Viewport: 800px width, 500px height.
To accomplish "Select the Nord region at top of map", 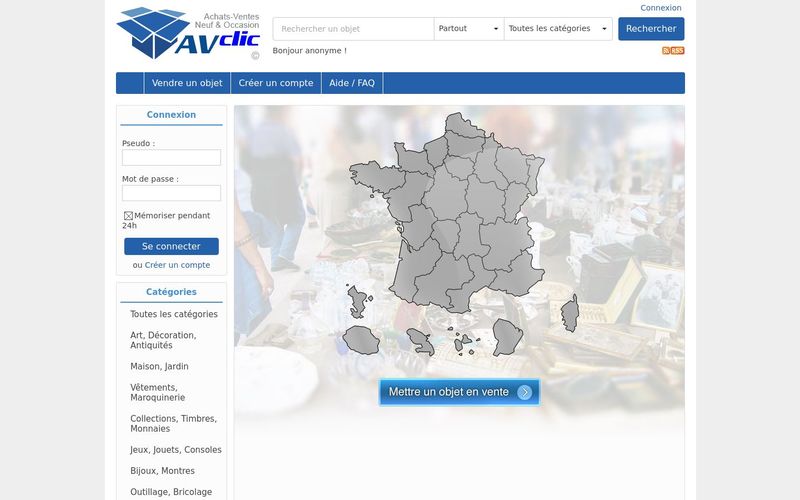I will click(x=463, y=125).
